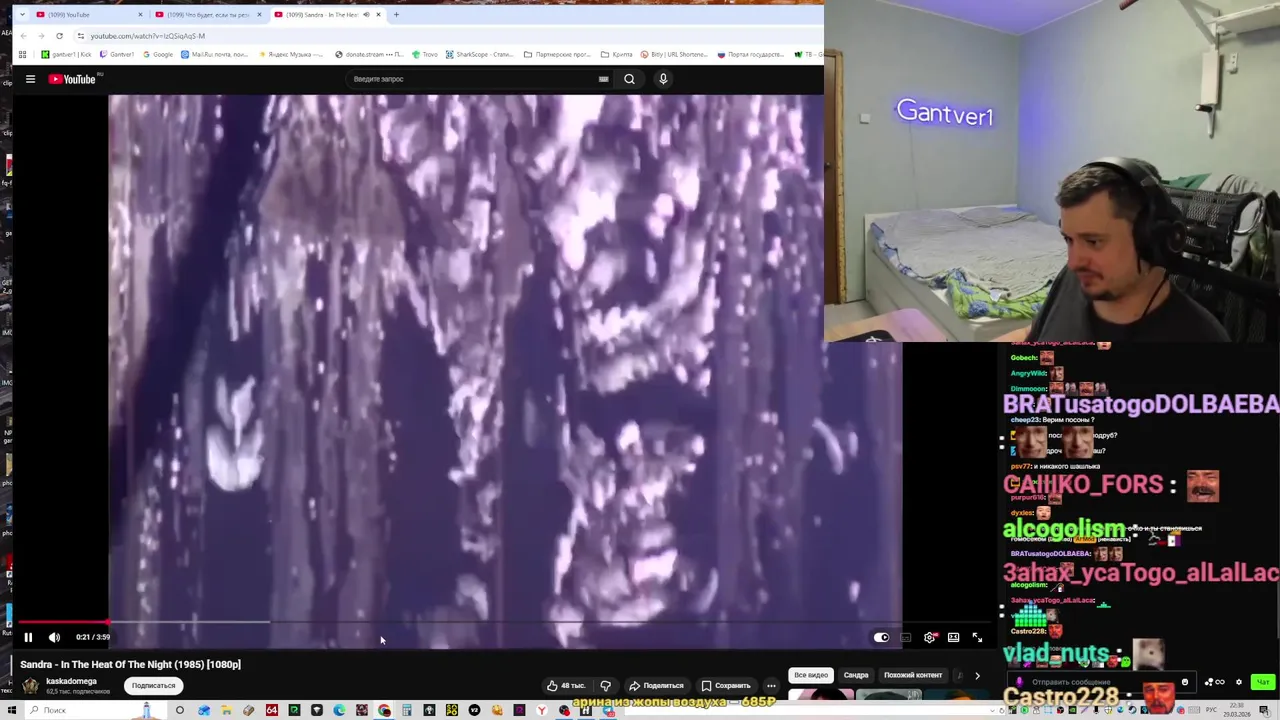The height and width of the screenshot is (720, 1280).
Task: Show more filter chips right arrow
Action: tap(977, 675)
